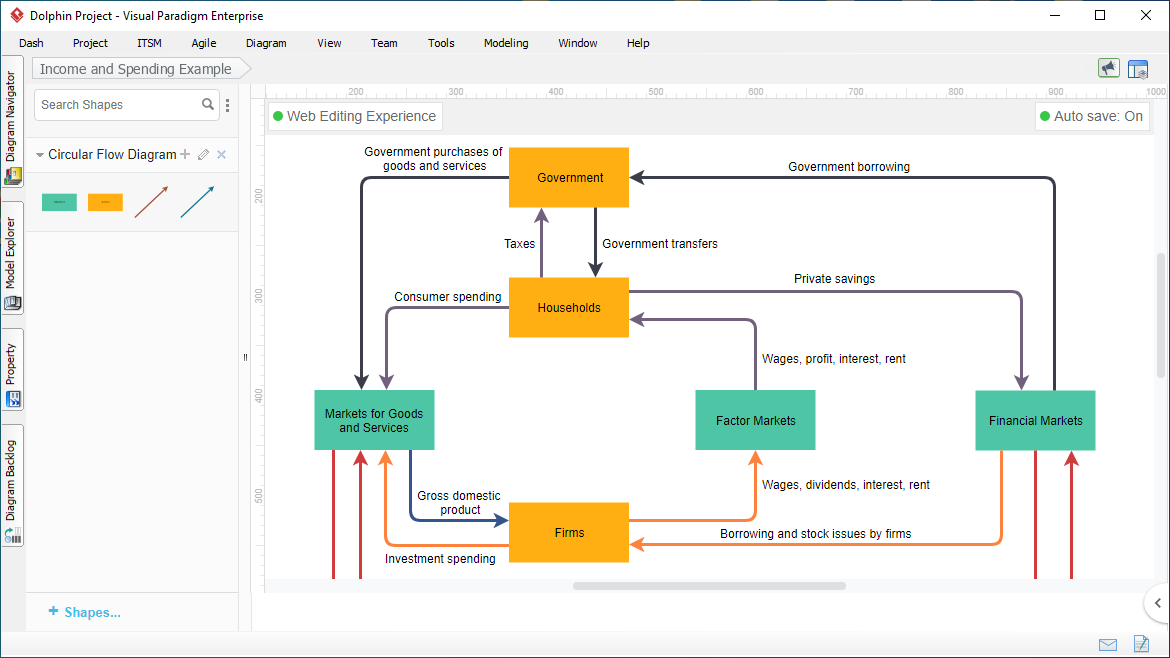Click the Web Editing Experience button
The image size is (1170, 658).
(x=354, y=116)
